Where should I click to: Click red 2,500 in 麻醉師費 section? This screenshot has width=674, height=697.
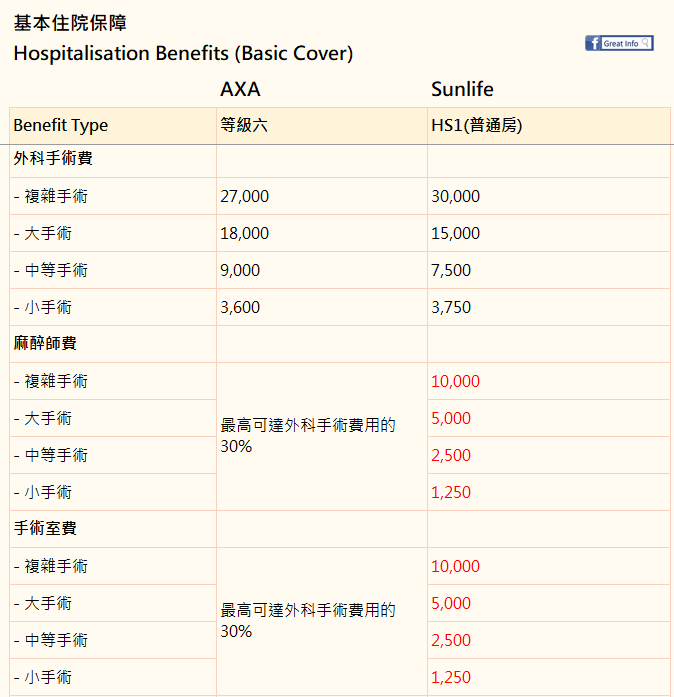coord(451,455)
